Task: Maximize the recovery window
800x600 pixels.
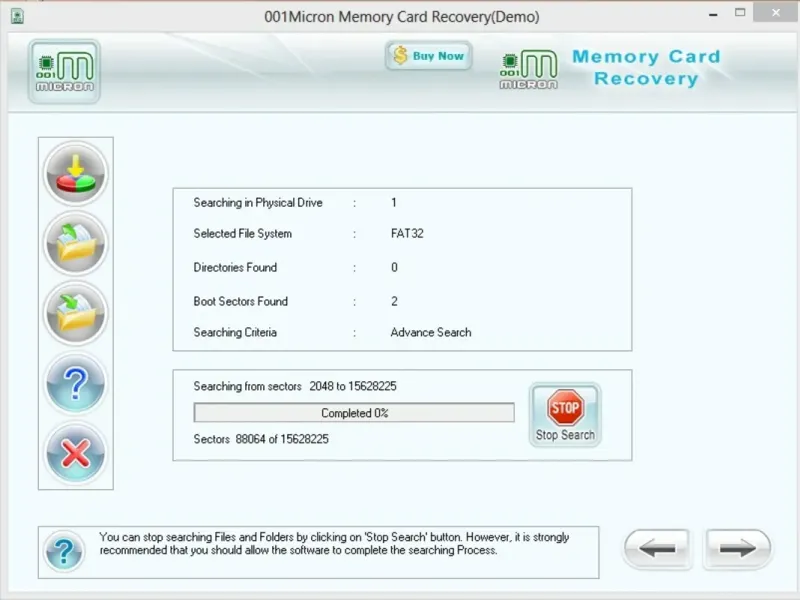Action: click(x=740, y=13)
